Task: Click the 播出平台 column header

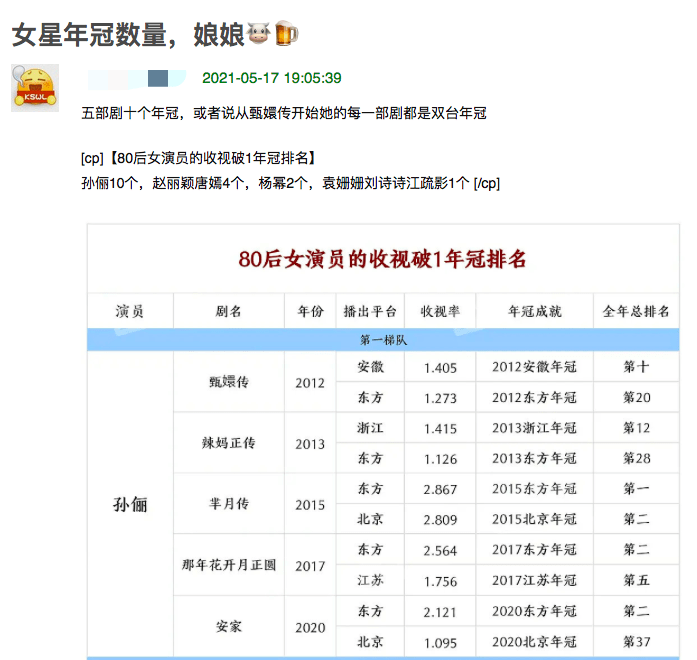Action: (x=370, y=311)
